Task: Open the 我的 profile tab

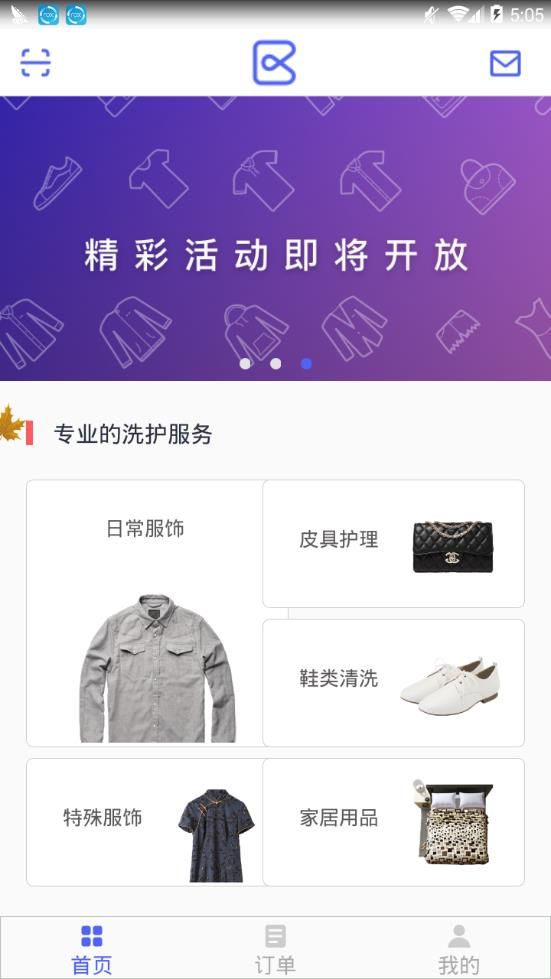Action: pyautogui.click(x=459, y=948)
